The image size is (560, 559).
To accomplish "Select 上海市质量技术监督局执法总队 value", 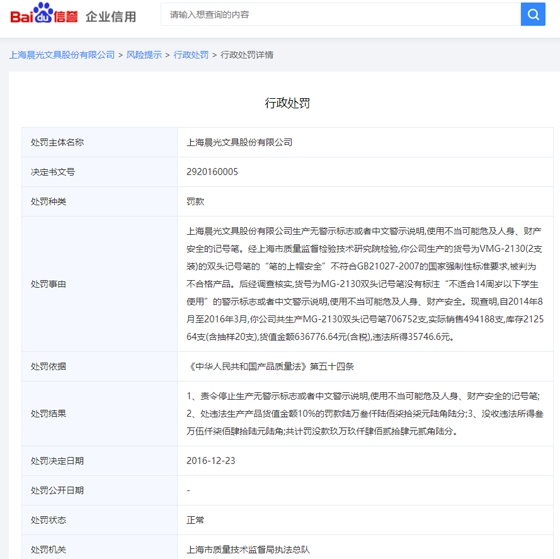I will pyautogui.click(x=248, y=550).
